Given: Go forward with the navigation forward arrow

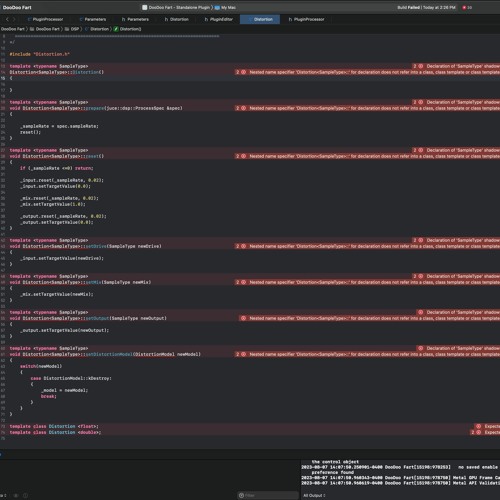Looking at the screenshot, I should tap(14, 19).
